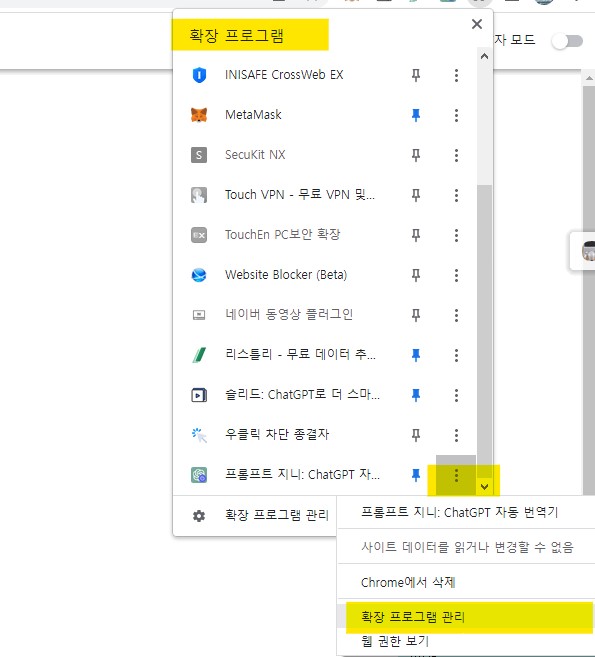This screenshot has height=657, width=595.
Task: Click the Touch VPN extension icon
Action: pos(199,195)
